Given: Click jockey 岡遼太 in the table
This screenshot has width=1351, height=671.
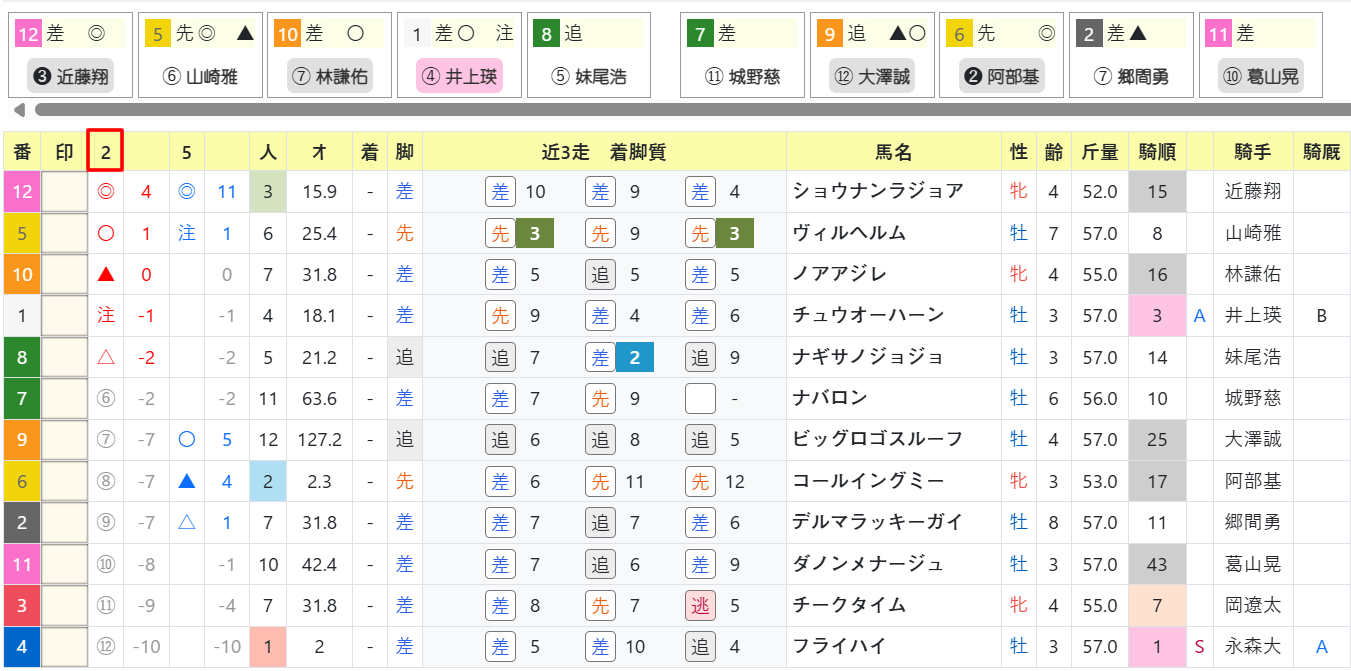Looking at the screenshot, I should 1253,605.
